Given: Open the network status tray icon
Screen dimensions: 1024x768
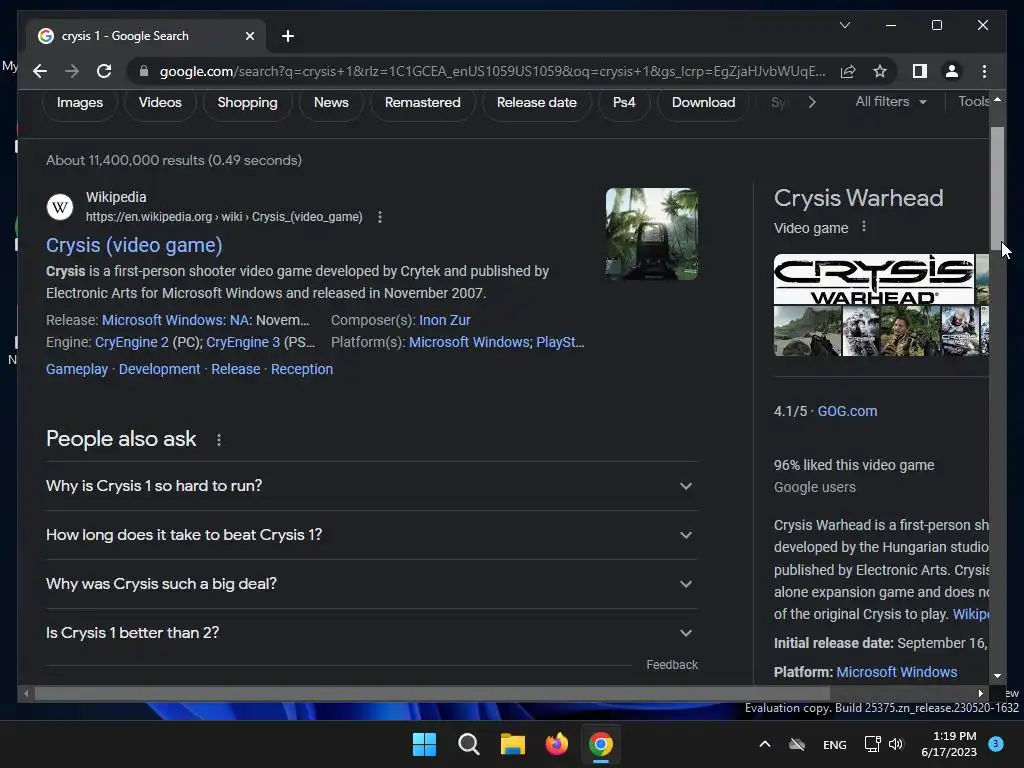Looking at the screenshot, I should point(872,744).
